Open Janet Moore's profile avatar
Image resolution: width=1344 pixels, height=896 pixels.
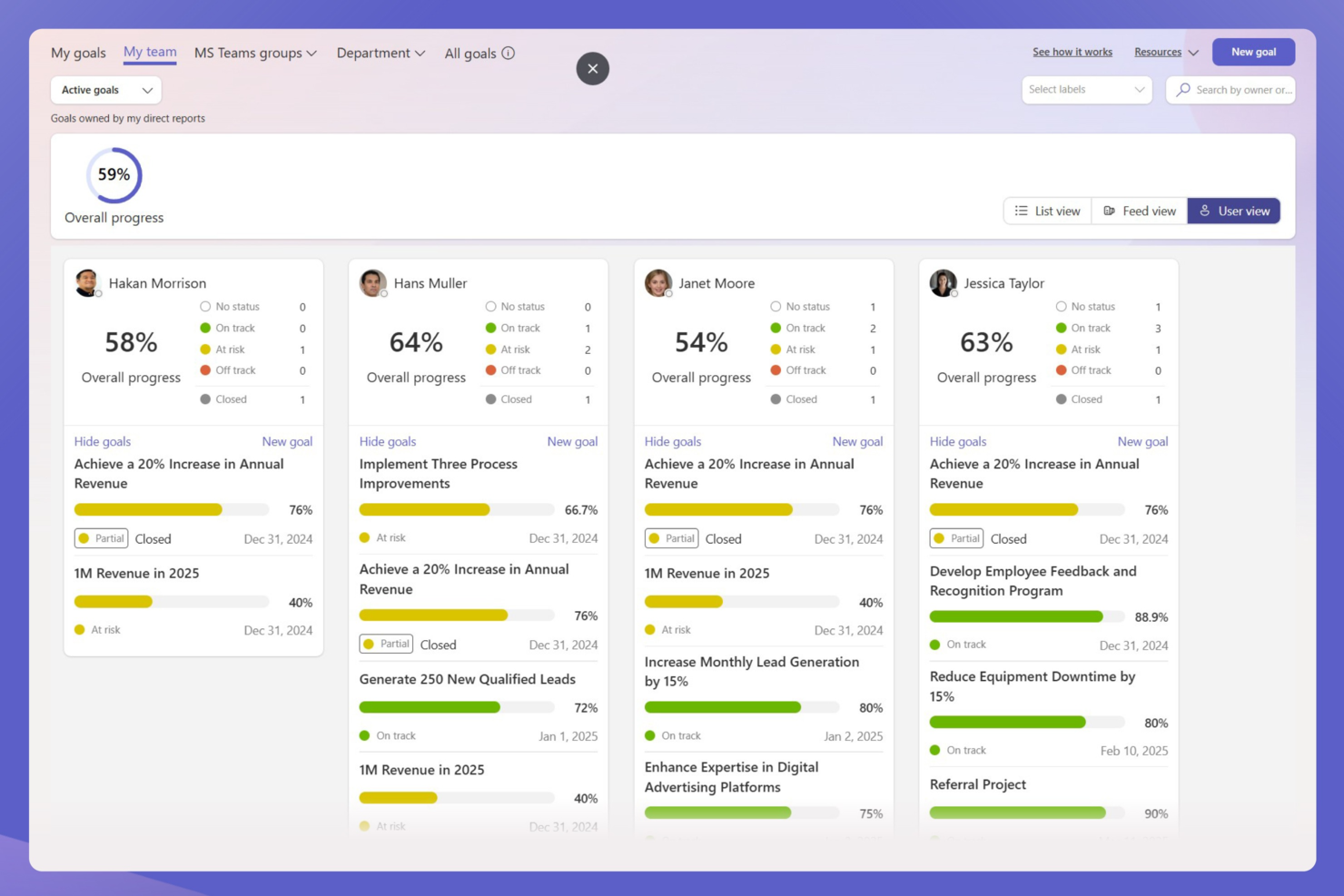coord(658,282)
